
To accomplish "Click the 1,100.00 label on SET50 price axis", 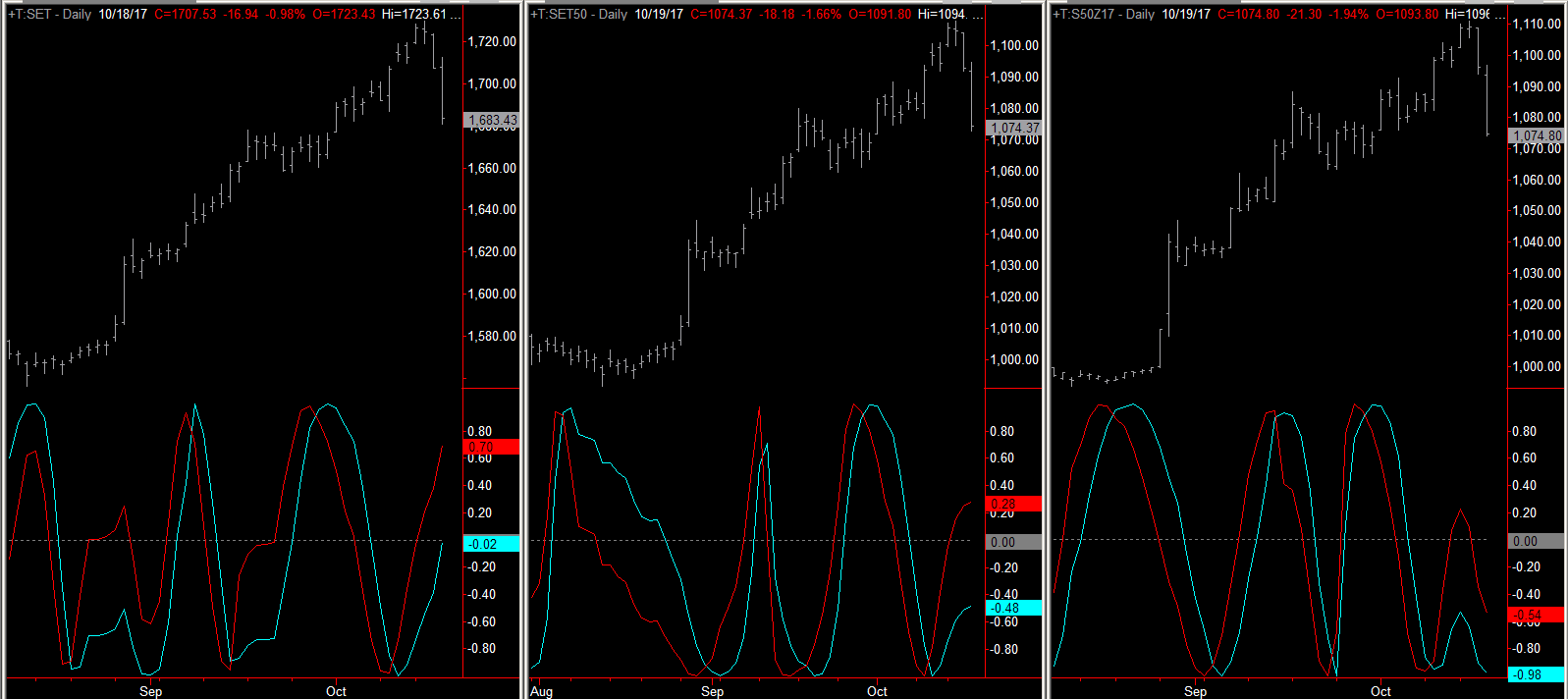I will [x=1014, y=45].
